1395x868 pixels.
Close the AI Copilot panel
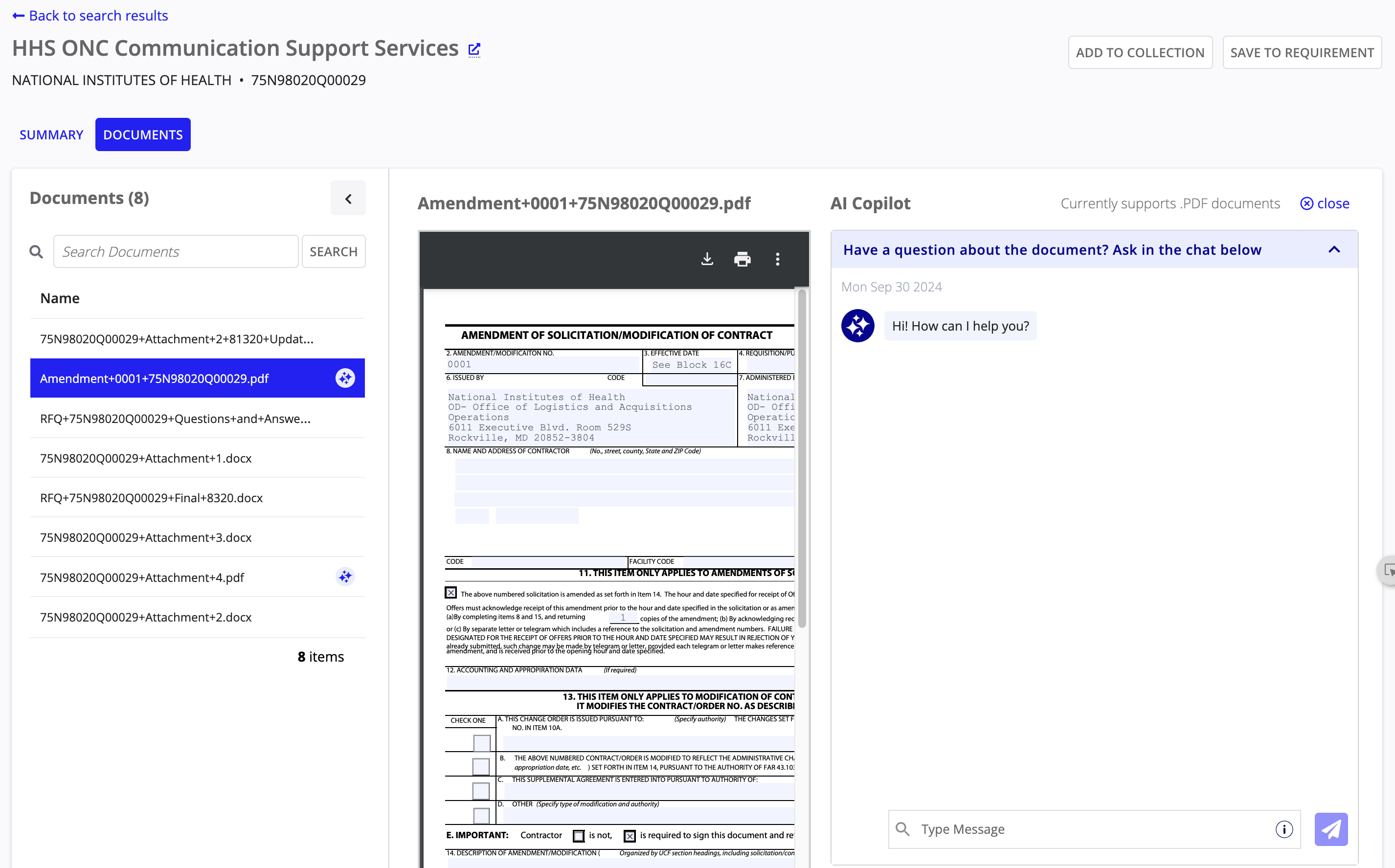pos(1324,203)
